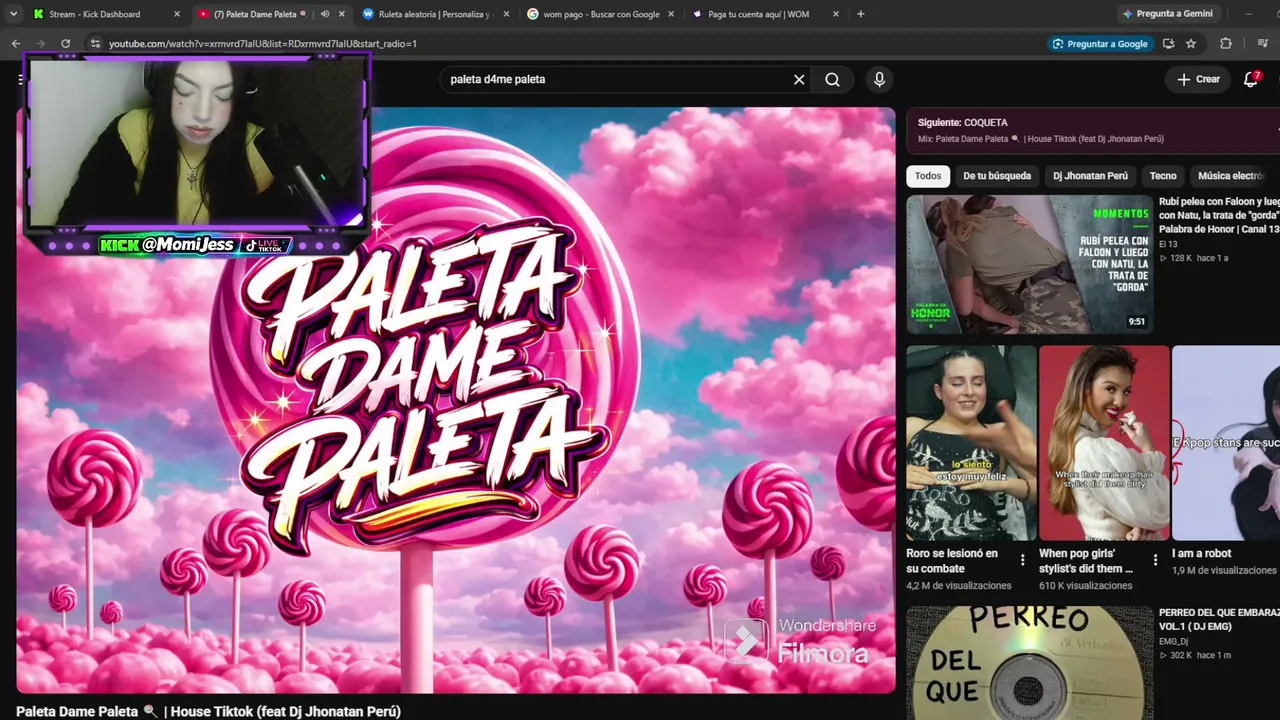1280x720 pixels.
Task: Close the wom pago Google tab
Action: pos(670,14)
